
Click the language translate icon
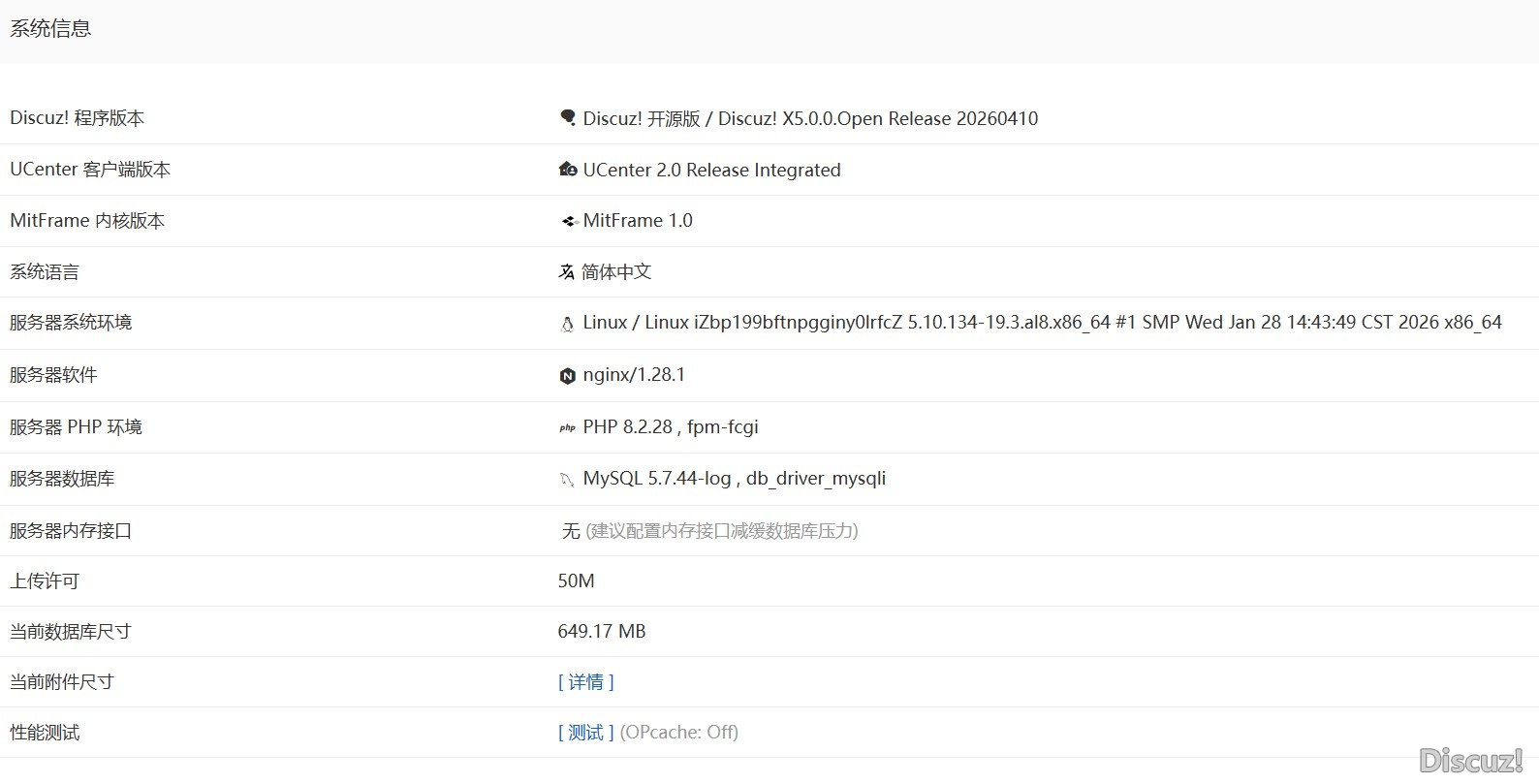pyautogui.click(x=567, y=272)
